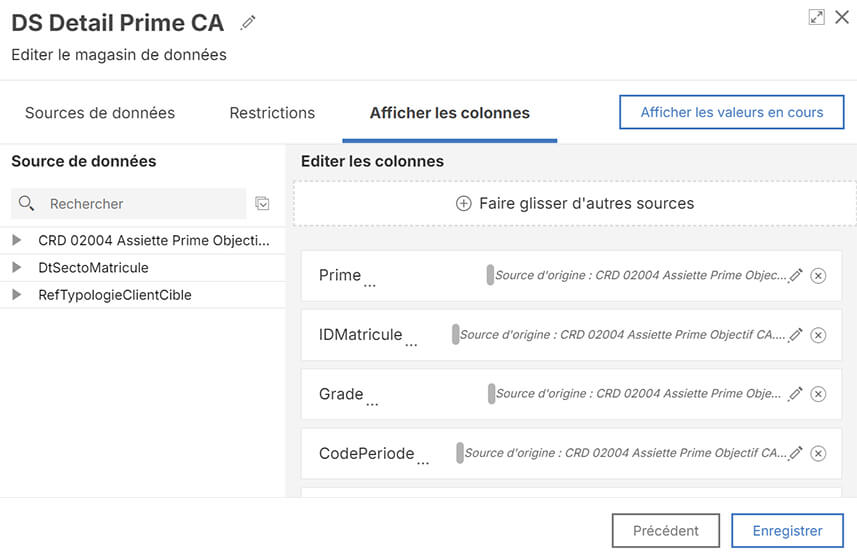This screenshot has width=857, height=556.
Task: Select CRD 02004 Assiette Prime Objecti... row
Action: [x=143, y=241]
